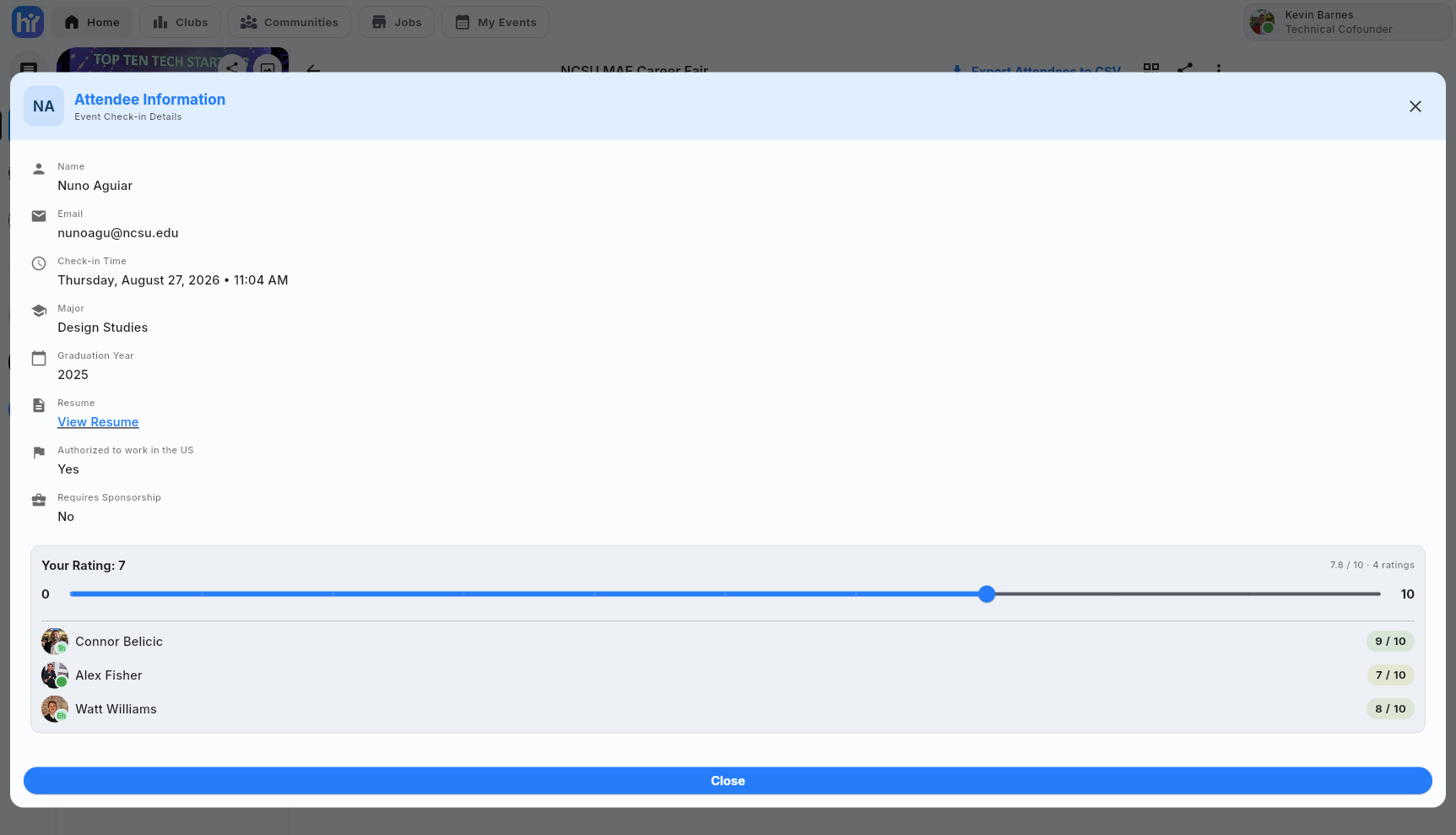Click the envelope icon beside Email

tap(39, 216)
